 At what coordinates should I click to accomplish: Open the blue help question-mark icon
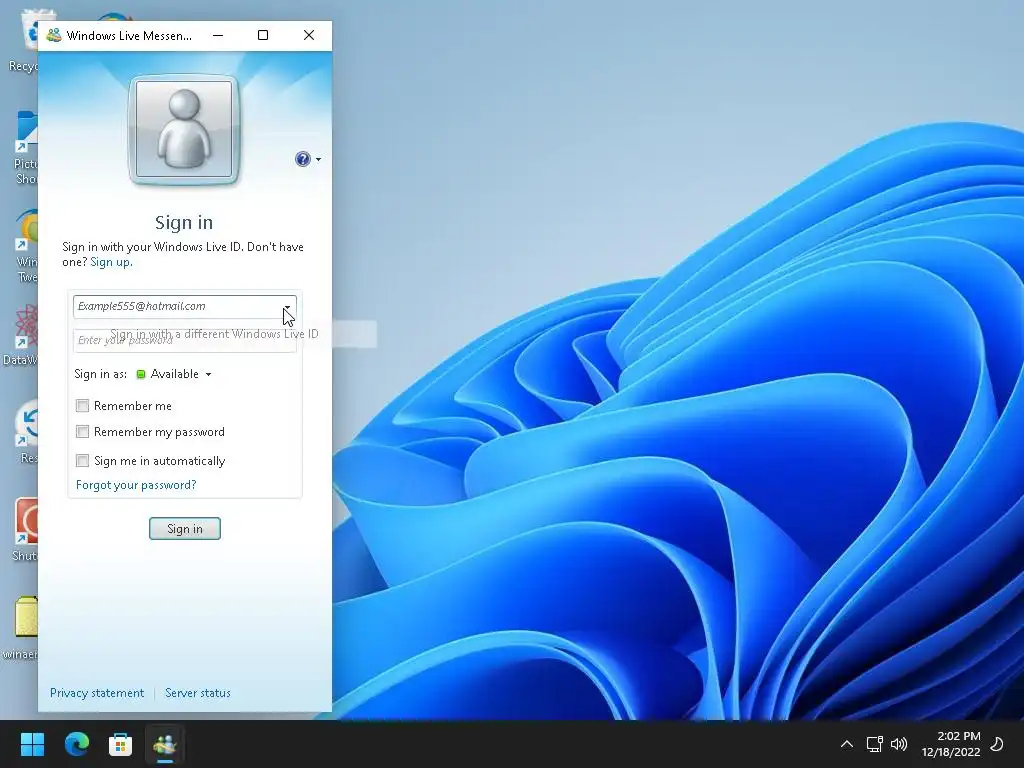point(302,159)
